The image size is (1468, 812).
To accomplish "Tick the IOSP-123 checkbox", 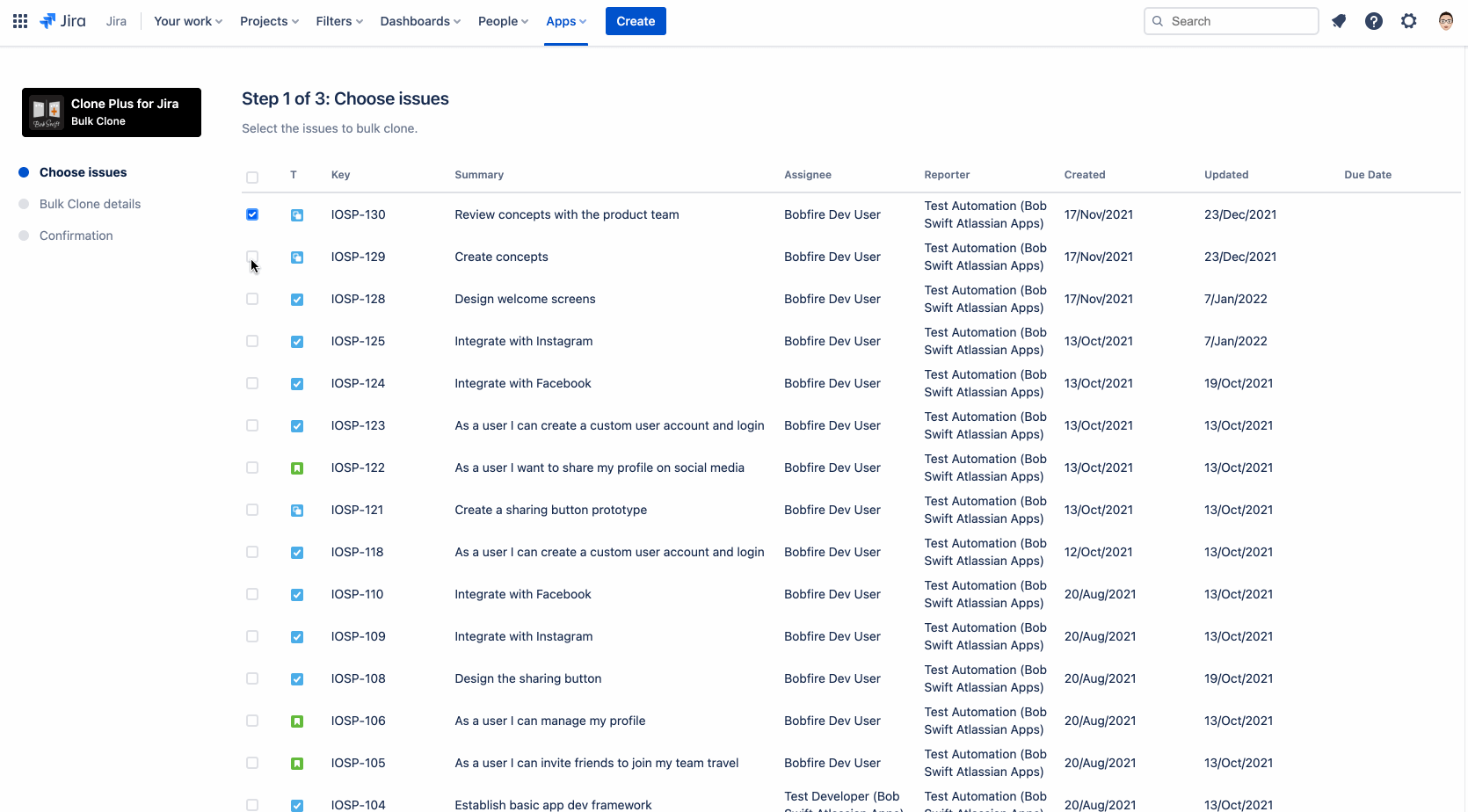I will (x=252, y=425).
